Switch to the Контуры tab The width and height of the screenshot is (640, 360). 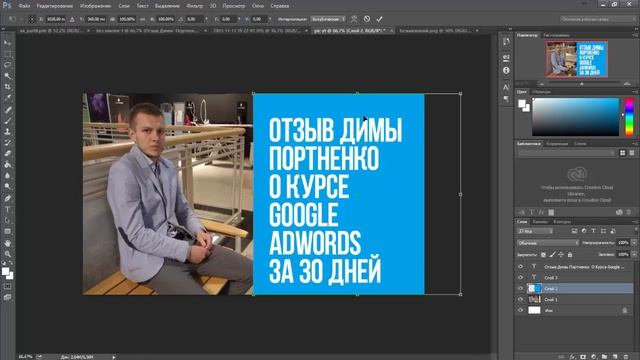point(562,222)
